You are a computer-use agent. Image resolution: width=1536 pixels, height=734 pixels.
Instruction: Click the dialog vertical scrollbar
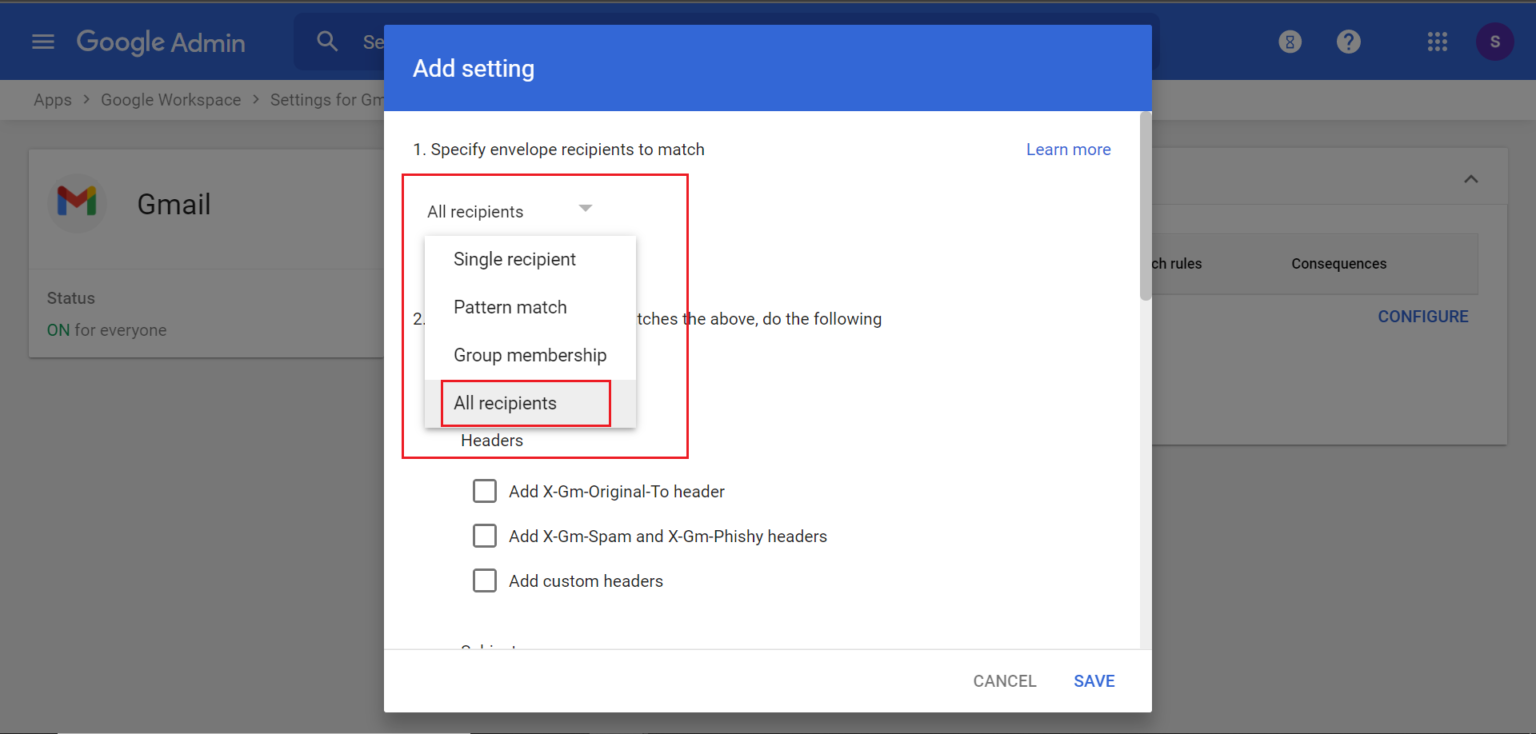coord(1145,206)
